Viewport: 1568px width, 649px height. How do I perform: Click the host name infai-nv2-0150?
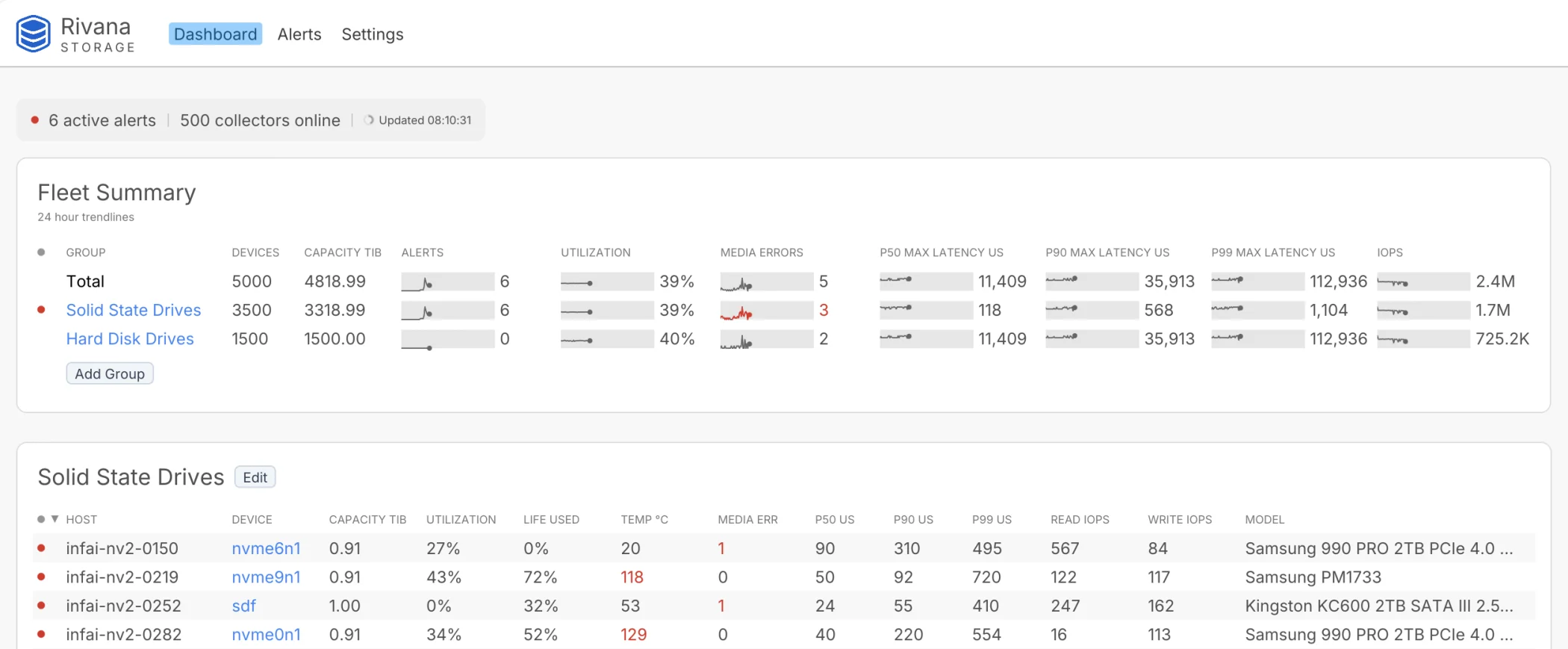pyautogui.click(x=122, y=548)
